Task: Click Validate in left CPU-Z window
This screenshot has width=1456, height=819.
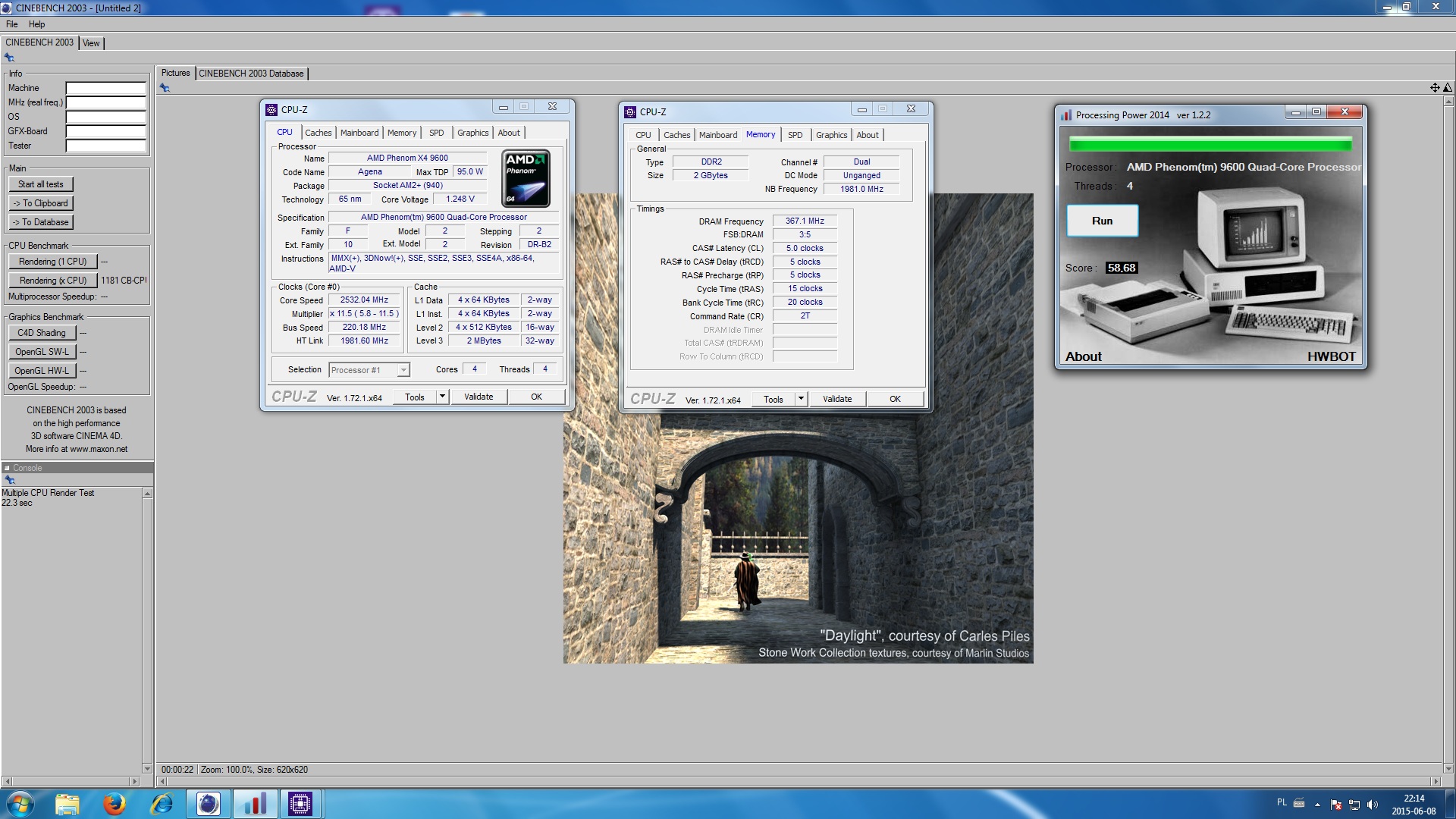Action: click(x=479, y=397)
